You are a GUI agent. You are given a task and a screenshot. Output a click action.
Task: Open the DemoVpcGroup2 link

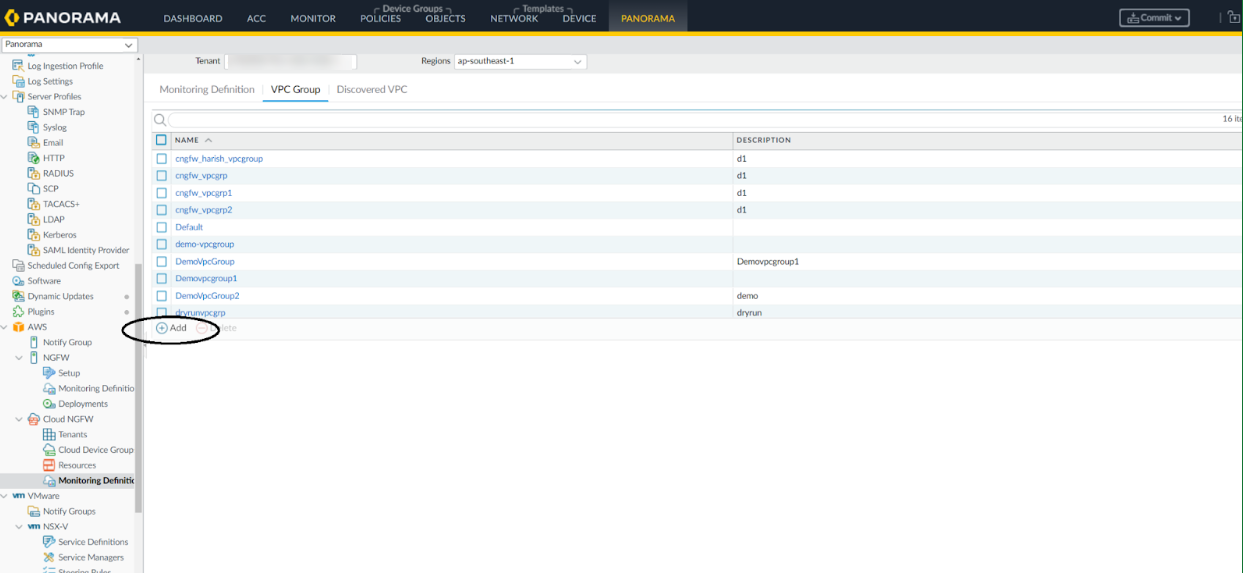click(x=207, y=296)
